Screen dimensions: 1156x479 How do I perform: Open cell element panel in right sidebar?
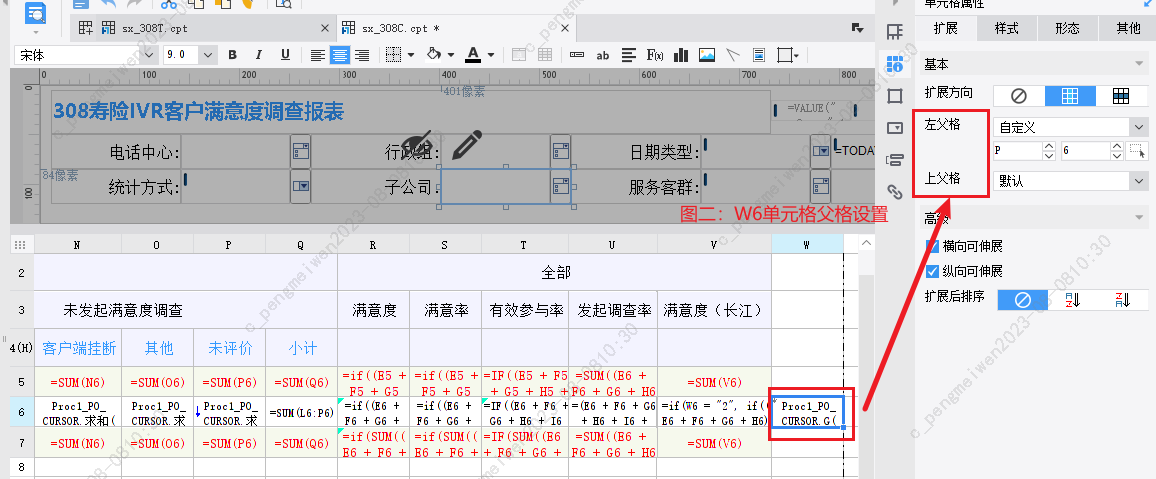(x=894, y=32)
